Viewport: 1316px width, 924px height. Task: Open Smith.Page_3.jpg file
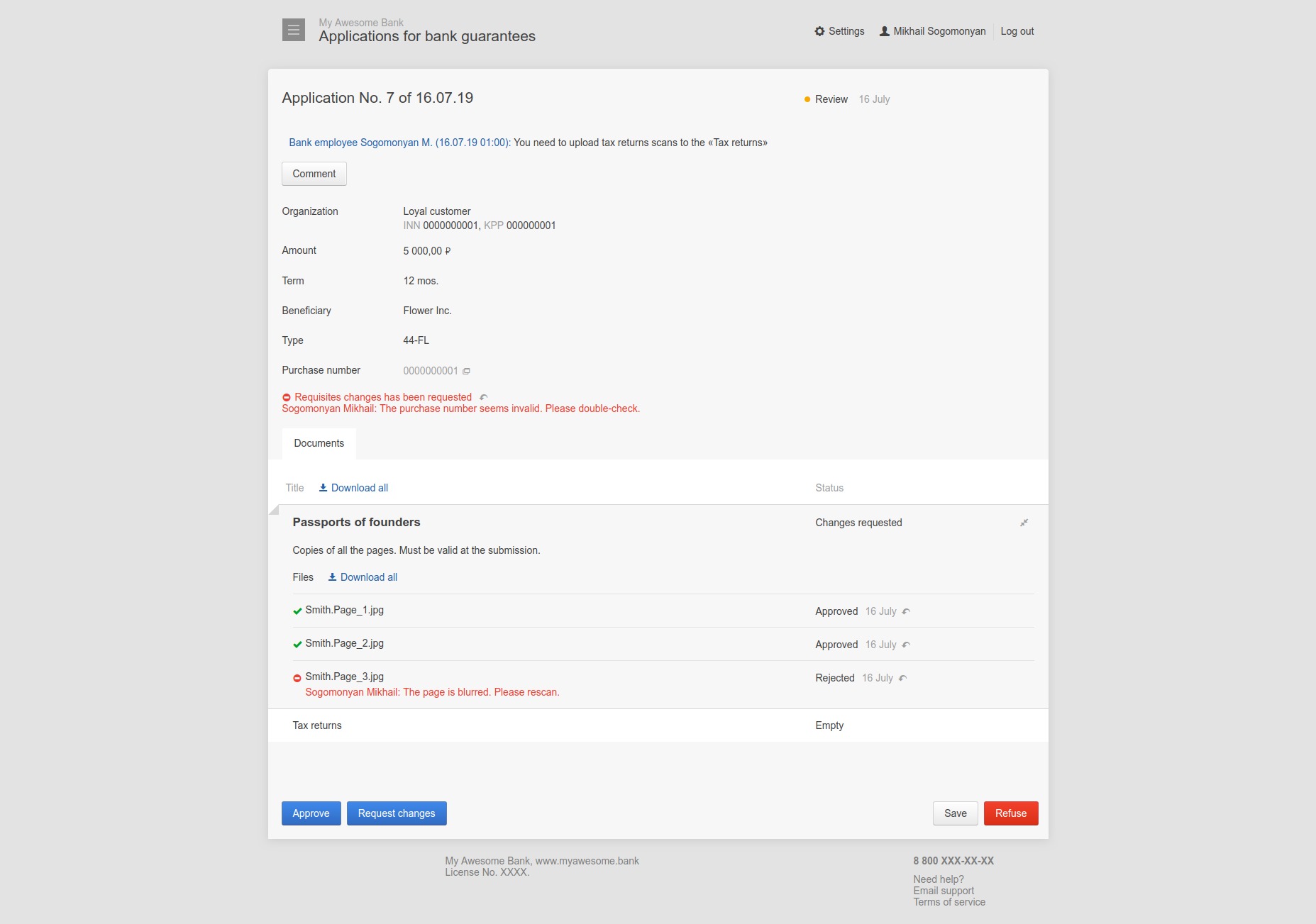[345, 677]
